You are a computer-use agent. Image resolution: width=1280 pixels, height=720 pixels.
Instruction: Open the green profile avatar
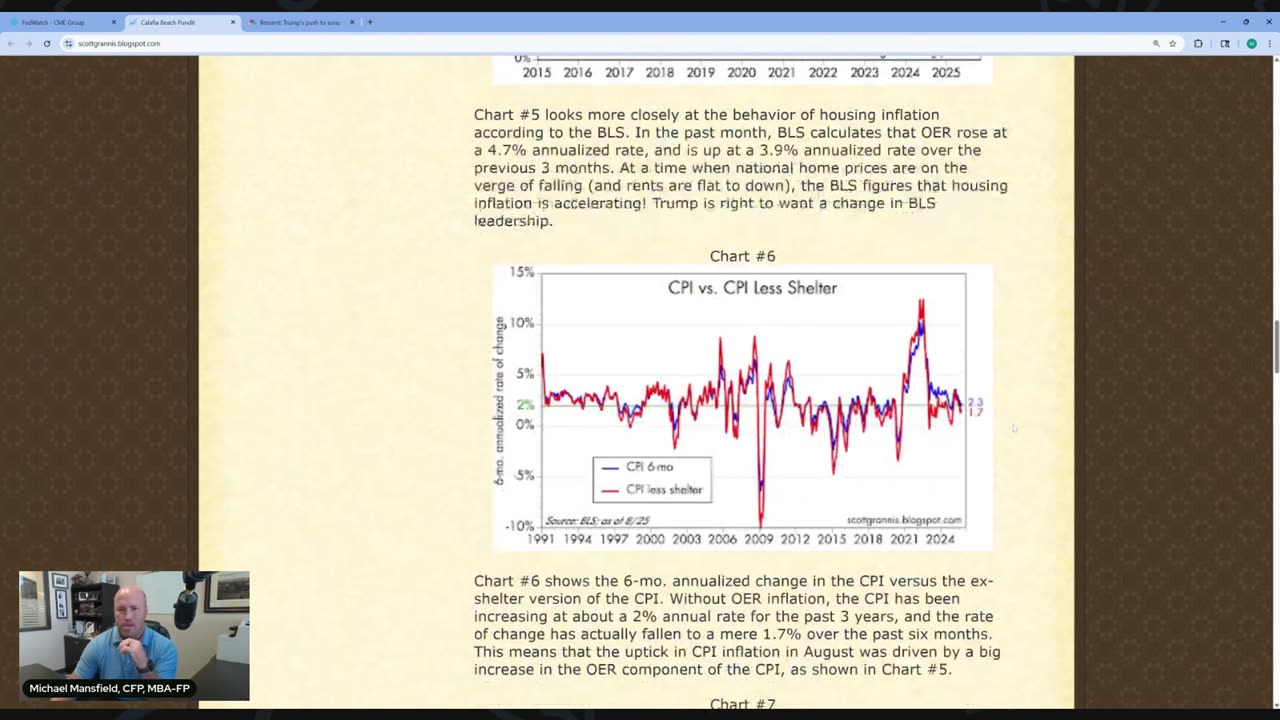(1251, 44)
